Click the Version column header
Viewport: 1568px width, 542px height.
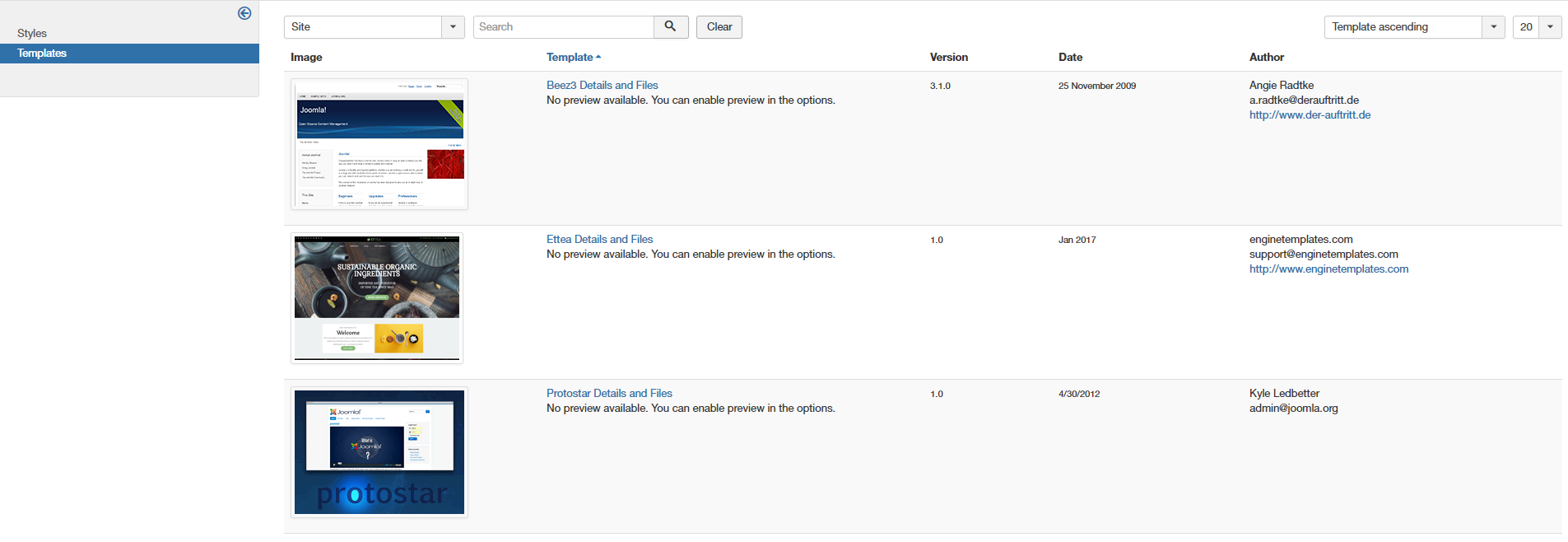click(948, 57)
